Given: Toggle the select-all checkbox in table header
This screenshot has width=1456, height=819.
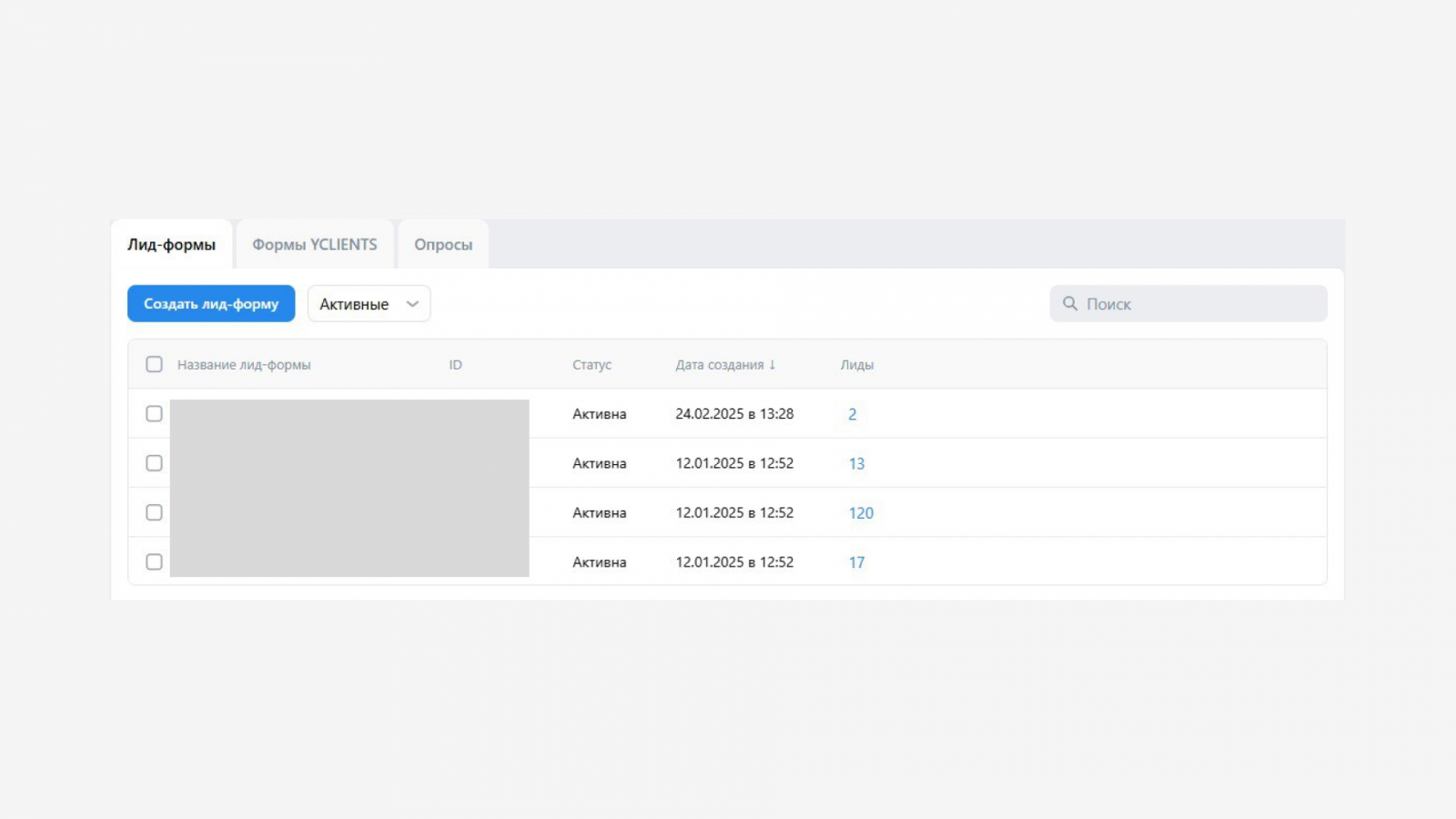Looking at the screenshot, I should (154, 365).
